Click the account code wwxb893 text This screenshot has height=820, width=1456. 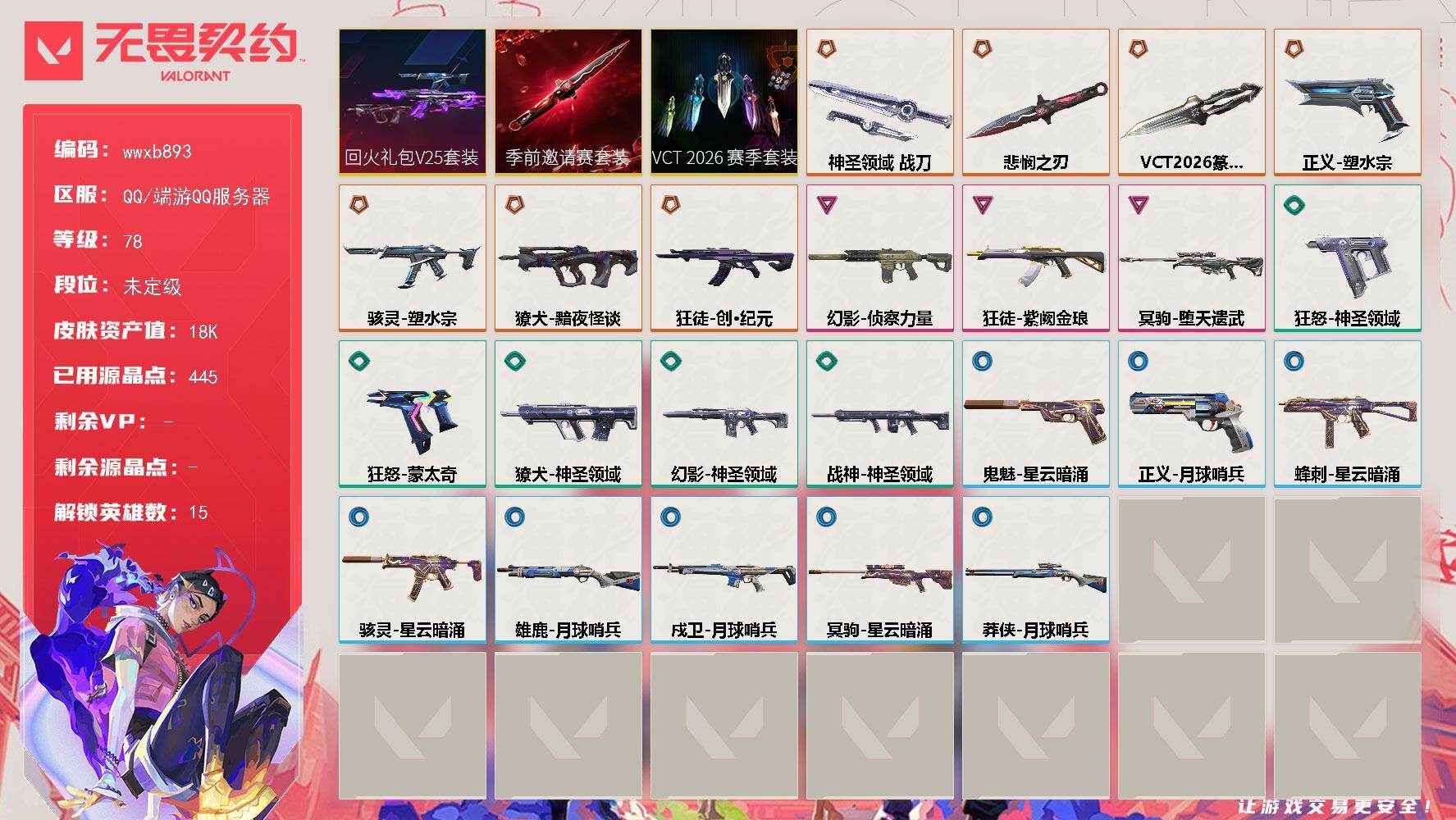(157, 152)
